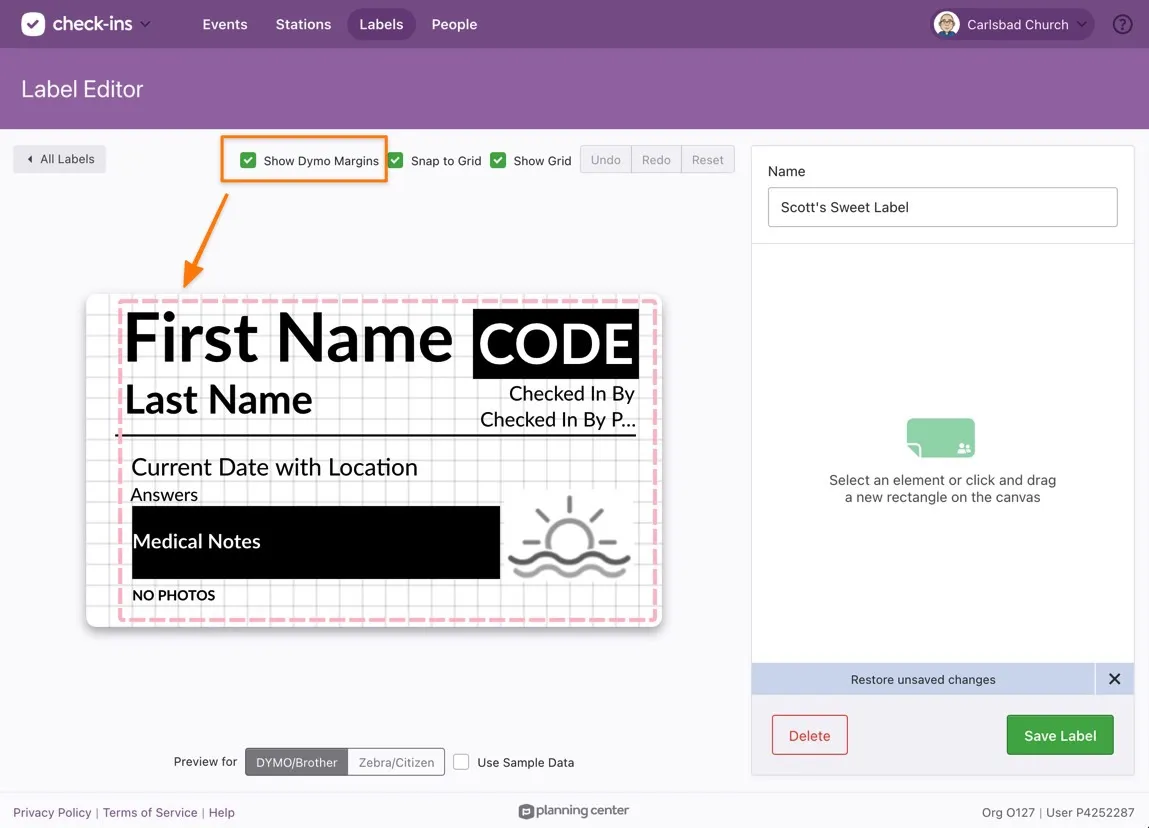Disable the Snap to Grid checkbox

(396, 160)
